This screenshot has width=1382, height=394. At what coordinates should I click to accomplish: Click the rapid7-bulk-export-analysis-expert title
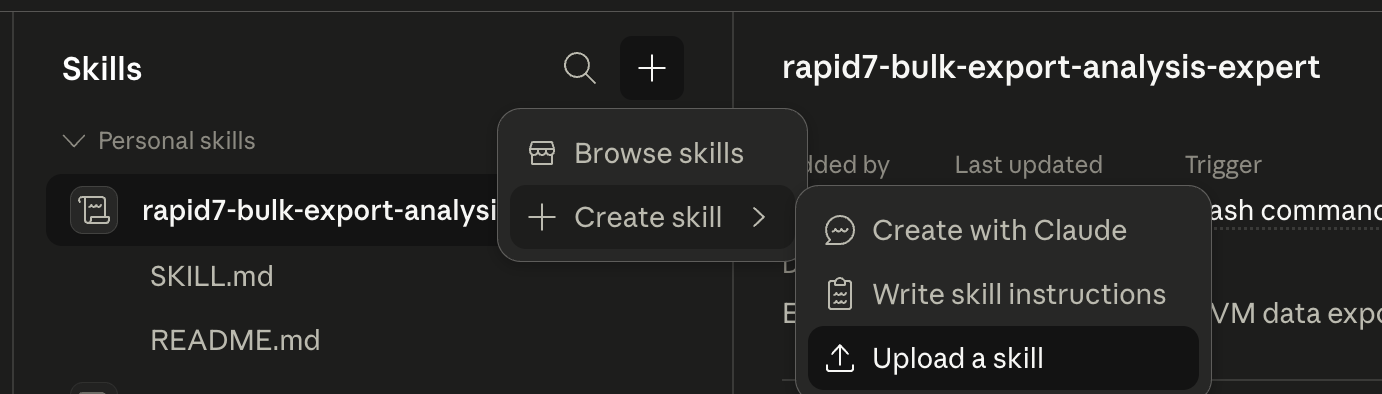coord(1051,67)
